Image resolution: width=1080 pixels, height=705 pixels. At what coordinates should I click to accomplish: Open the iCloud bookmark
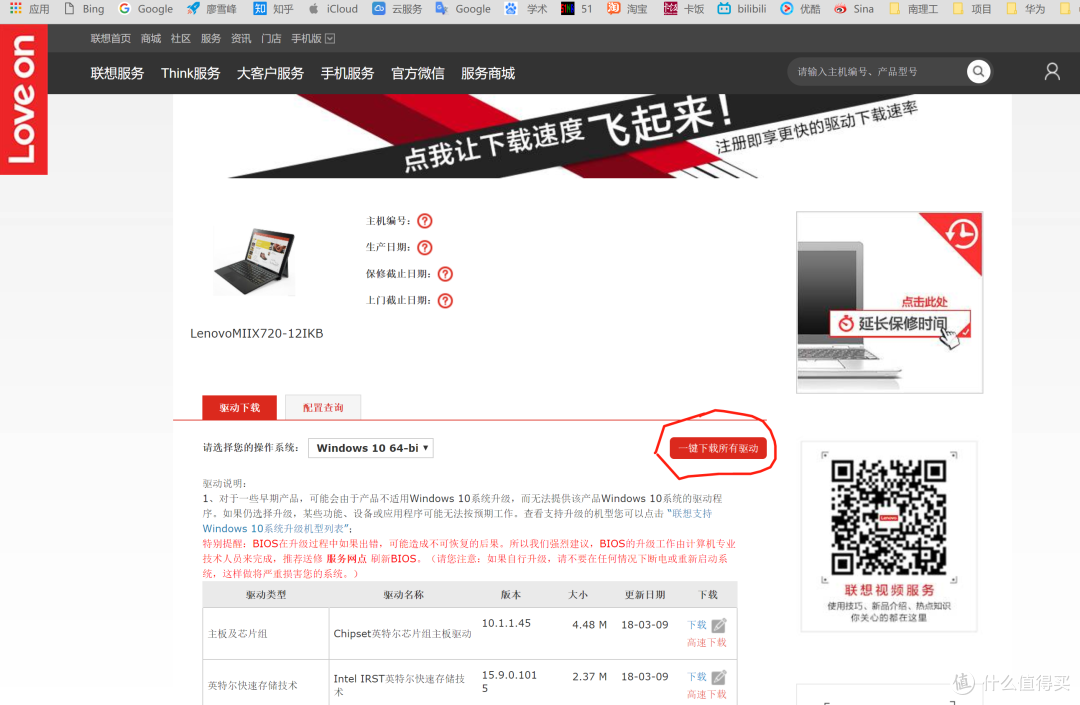point(333,9)
